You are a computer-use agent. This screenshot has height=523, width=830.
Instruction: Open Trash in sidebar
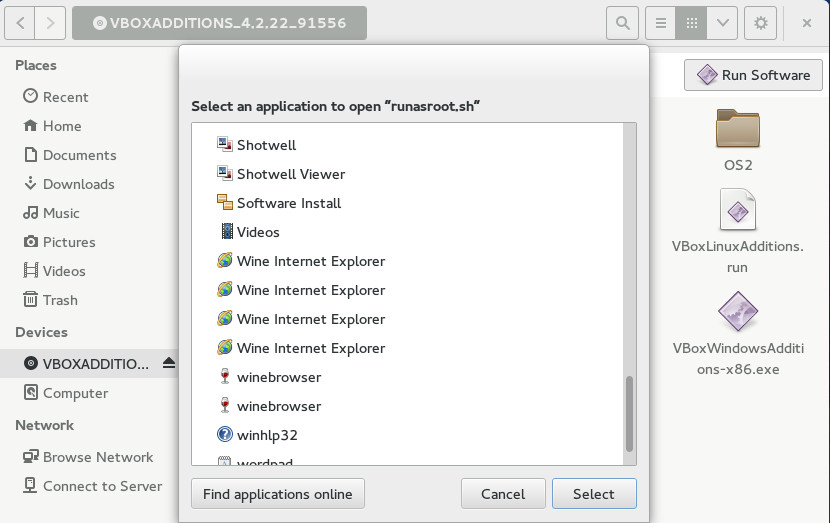[x=89, y=300]
